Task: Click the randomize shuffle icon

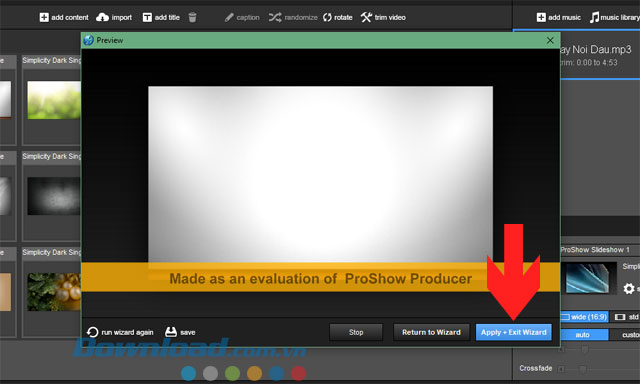Action: point(275,17)
